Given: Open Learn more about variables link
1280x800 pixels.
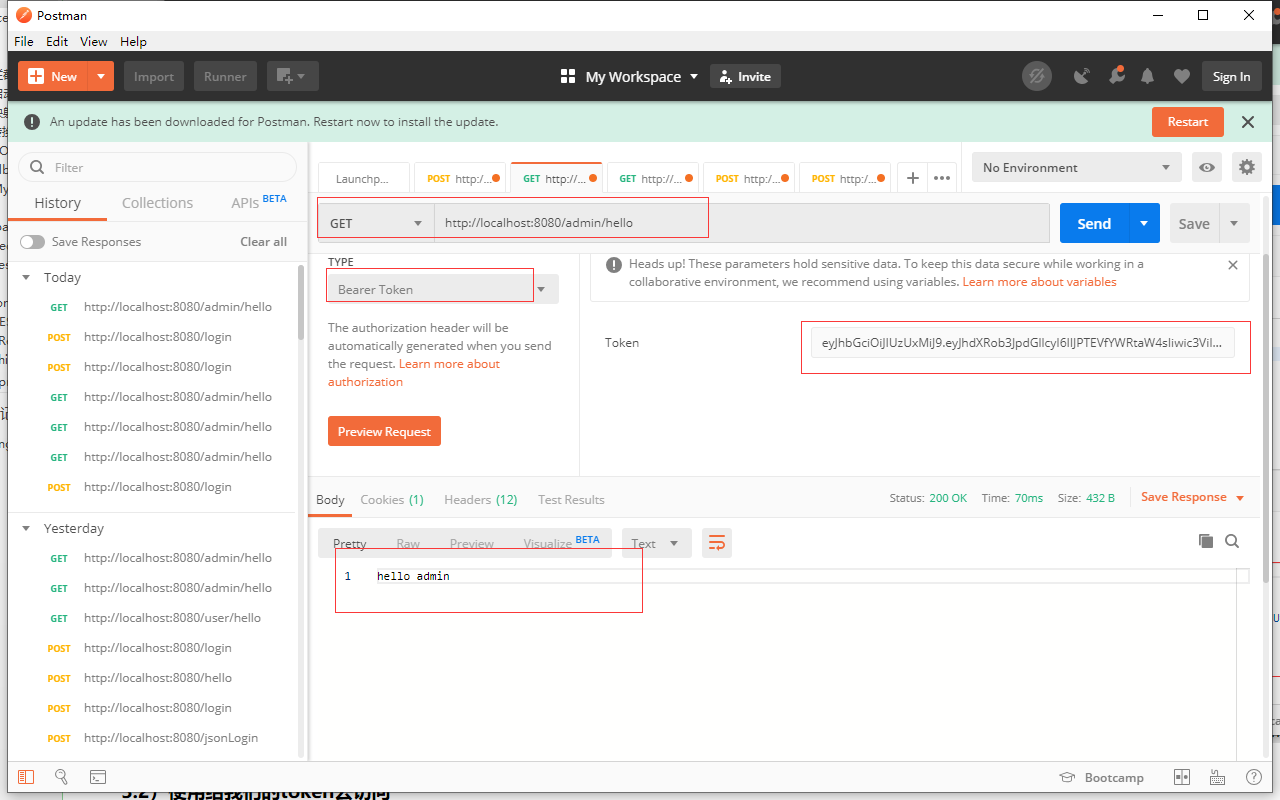Looking at the screenshot, I should tap(1040, 282).
